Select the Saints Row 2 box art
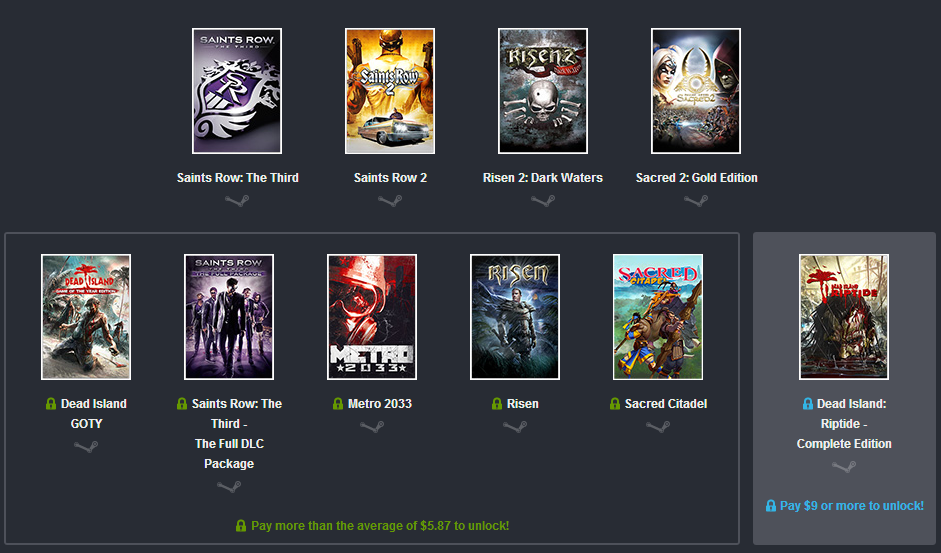The height and width of the screenshot is (553, 941). click(x=390, y=91)
